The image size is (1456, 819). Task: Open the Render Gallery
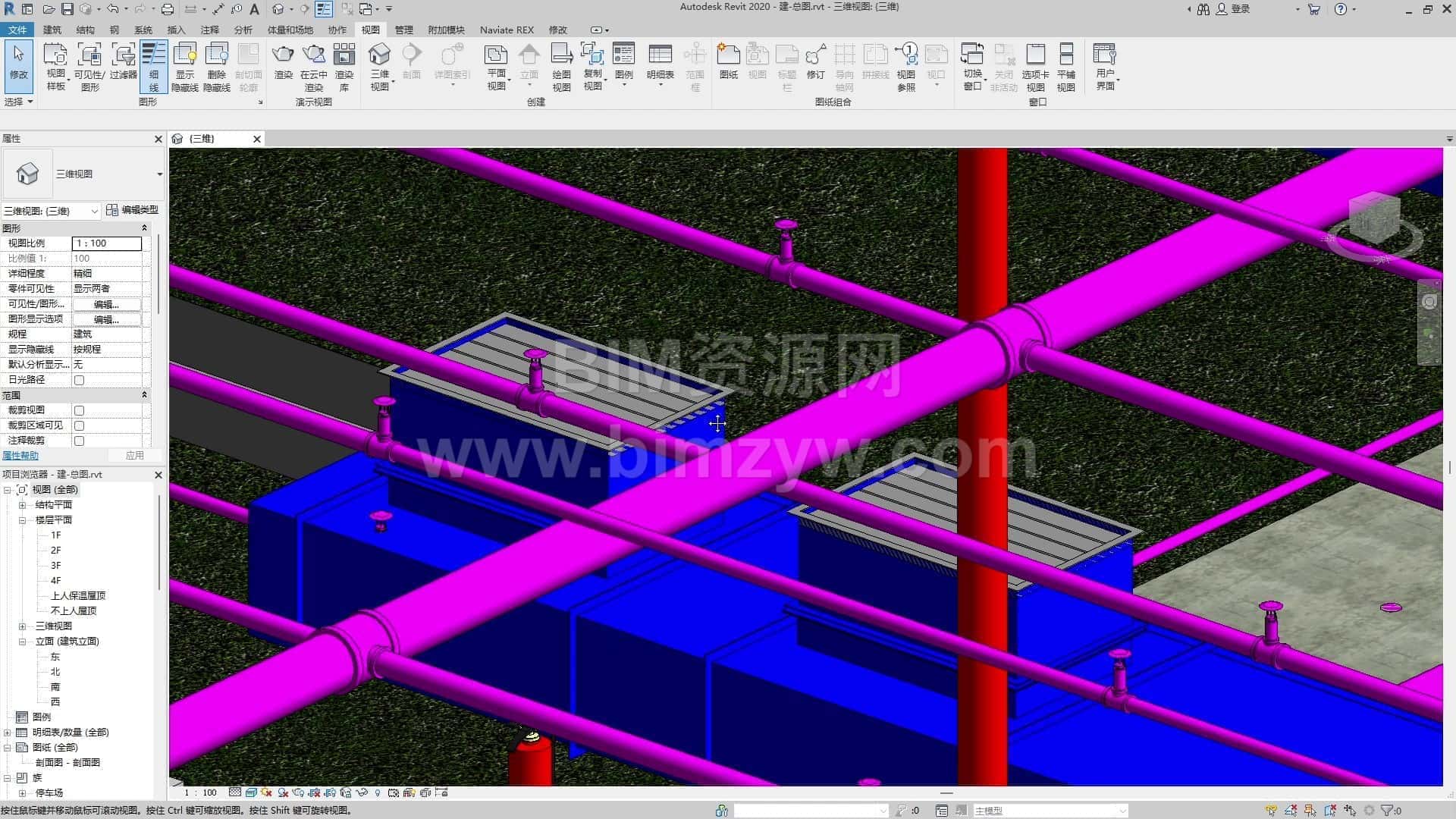(x=344, y=67)
